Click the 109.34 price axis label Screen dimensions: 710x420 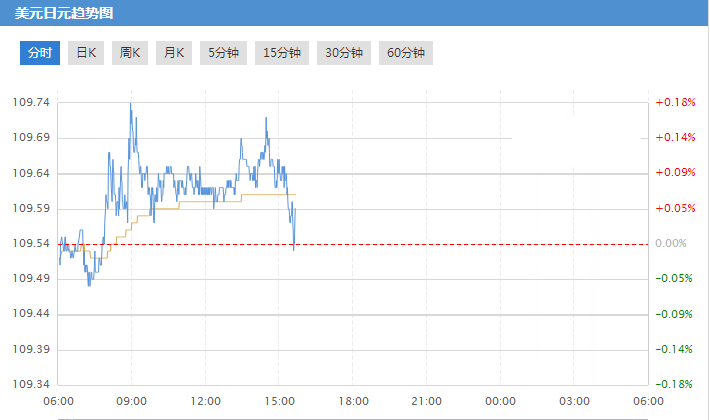30,385
